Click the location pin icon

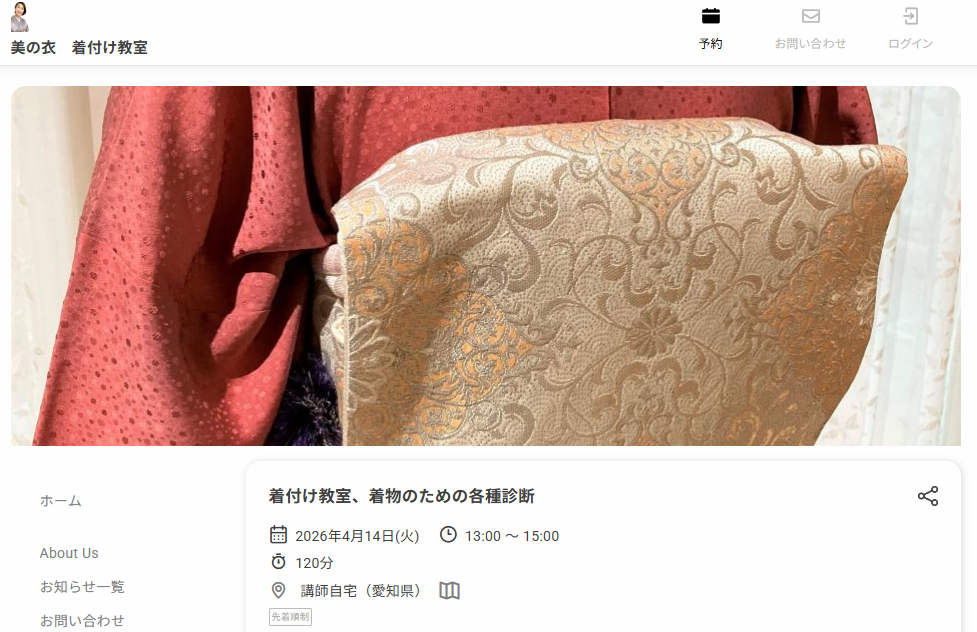[279, 590]
